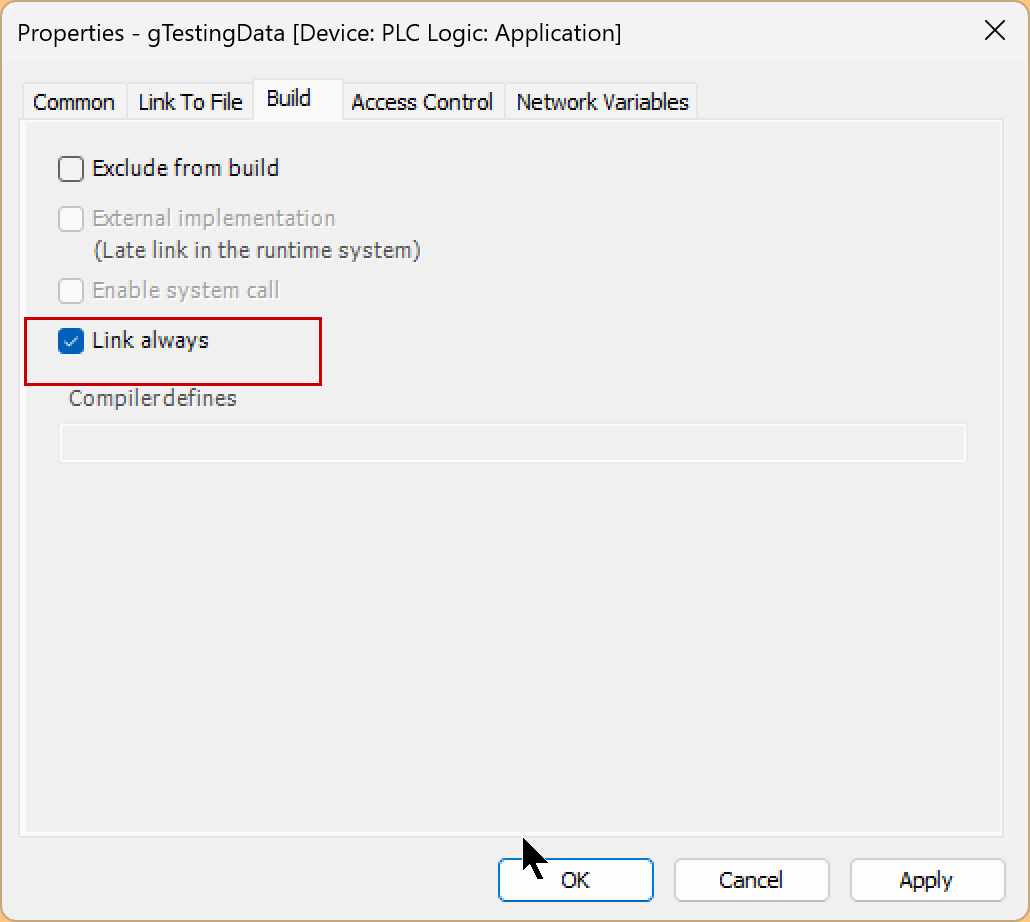Click into the Compiler defines text field
Viewport: 1030px width, 922px height.
512,443
